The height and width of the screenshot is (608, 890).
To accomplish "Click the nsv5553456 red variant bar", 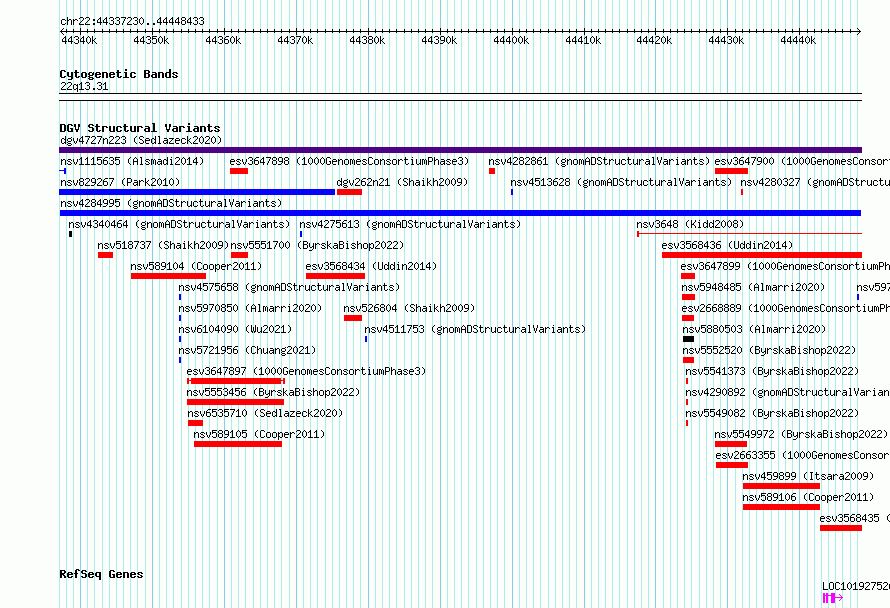I will 235,402.
